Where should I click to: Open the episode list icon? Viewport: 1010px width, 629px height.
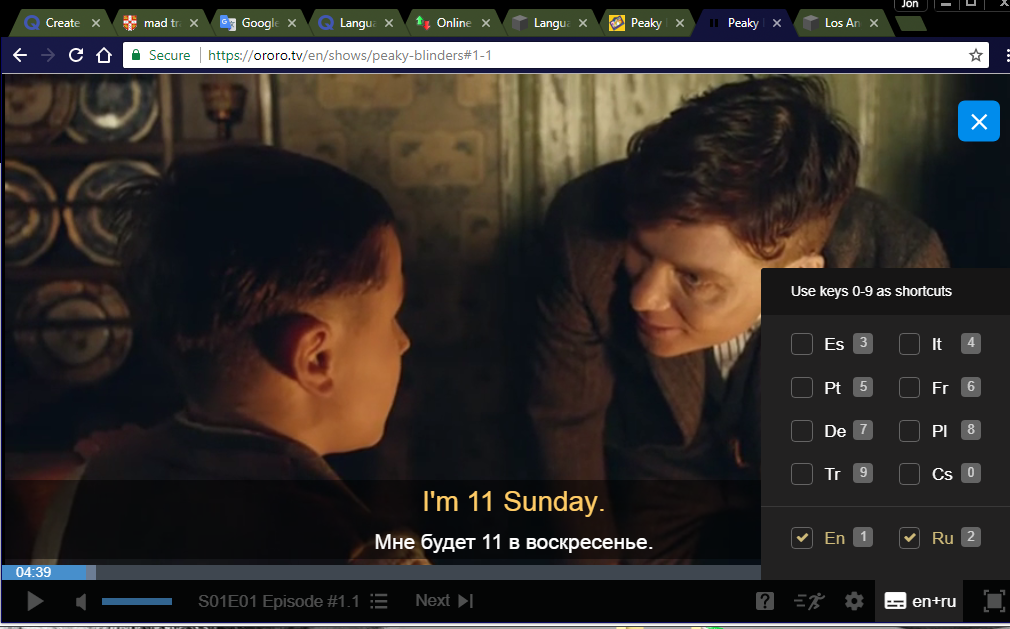(379, 601)
